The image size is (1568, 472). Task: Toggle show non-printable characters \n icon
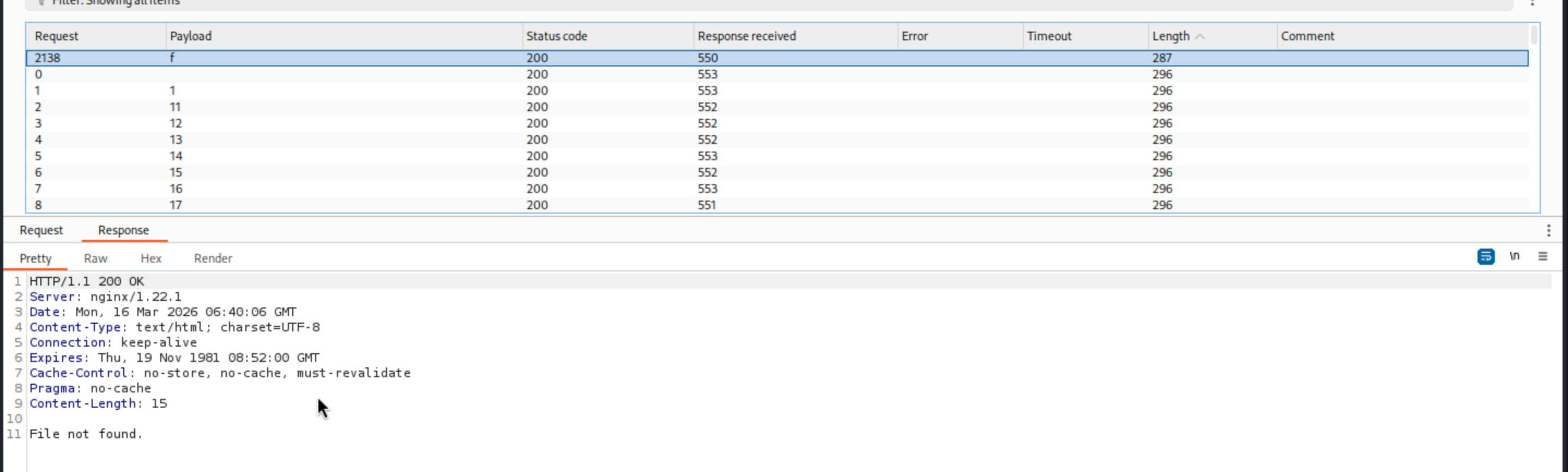point(1515,257)
